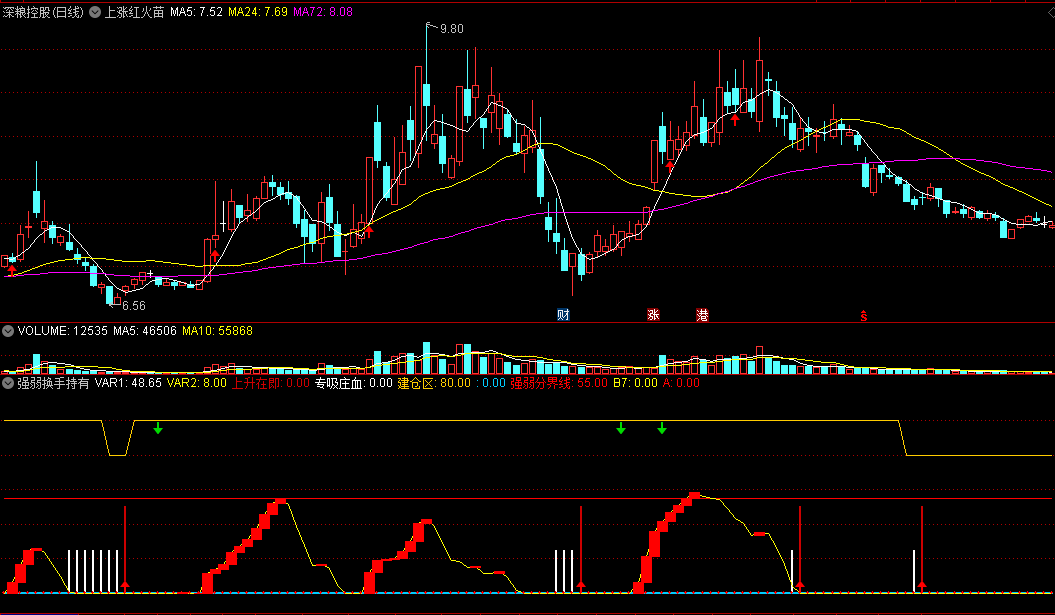Click the 建仓区: 80.00 label
Screen dimensions: 1055x615
pos(434,384)
